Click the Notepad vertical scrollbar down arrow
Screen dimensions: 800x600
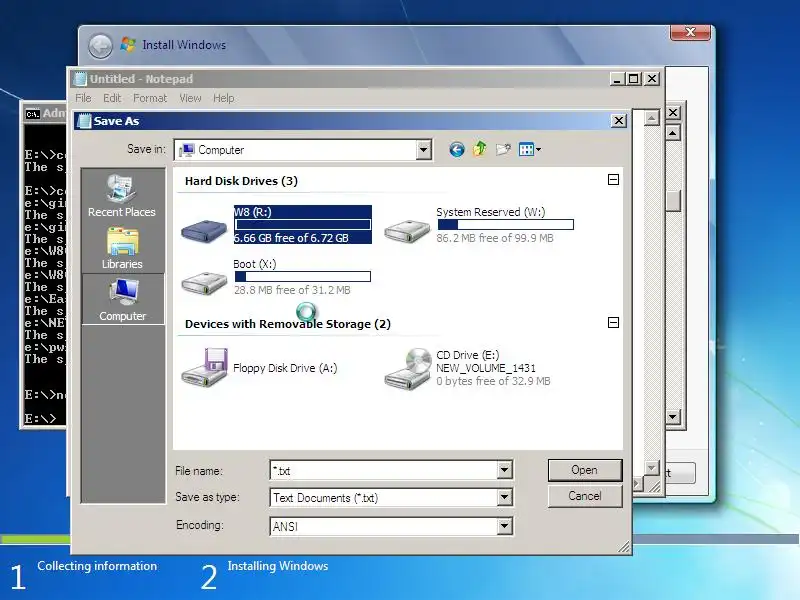[x=651, y=467]
